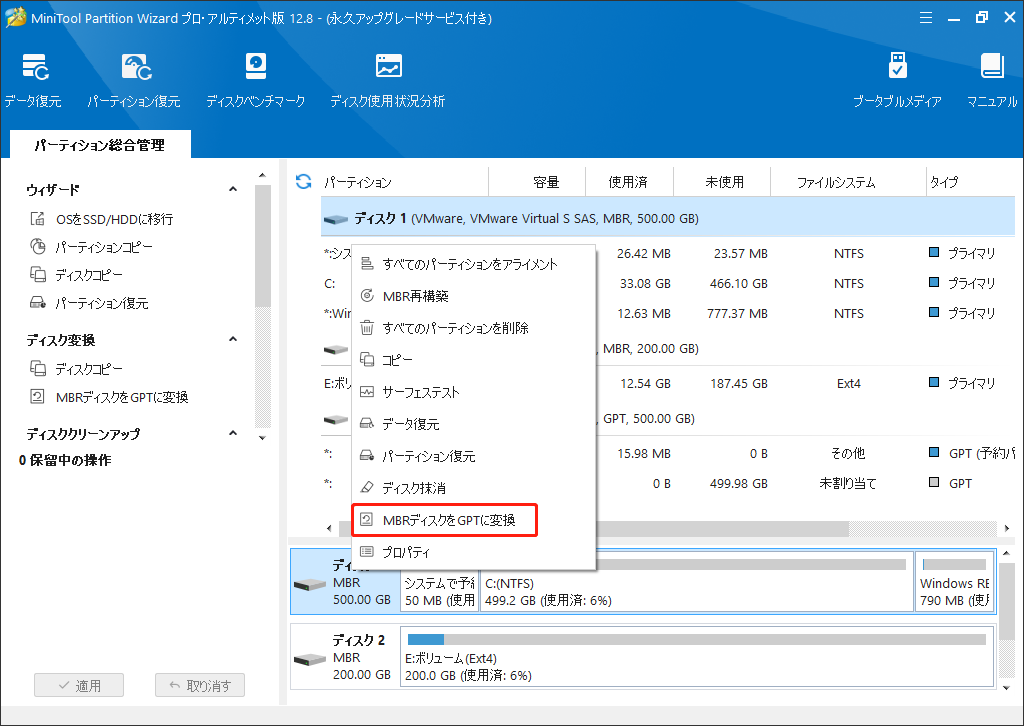Collapse the ディスククリーンアップ section

[233, 434]
